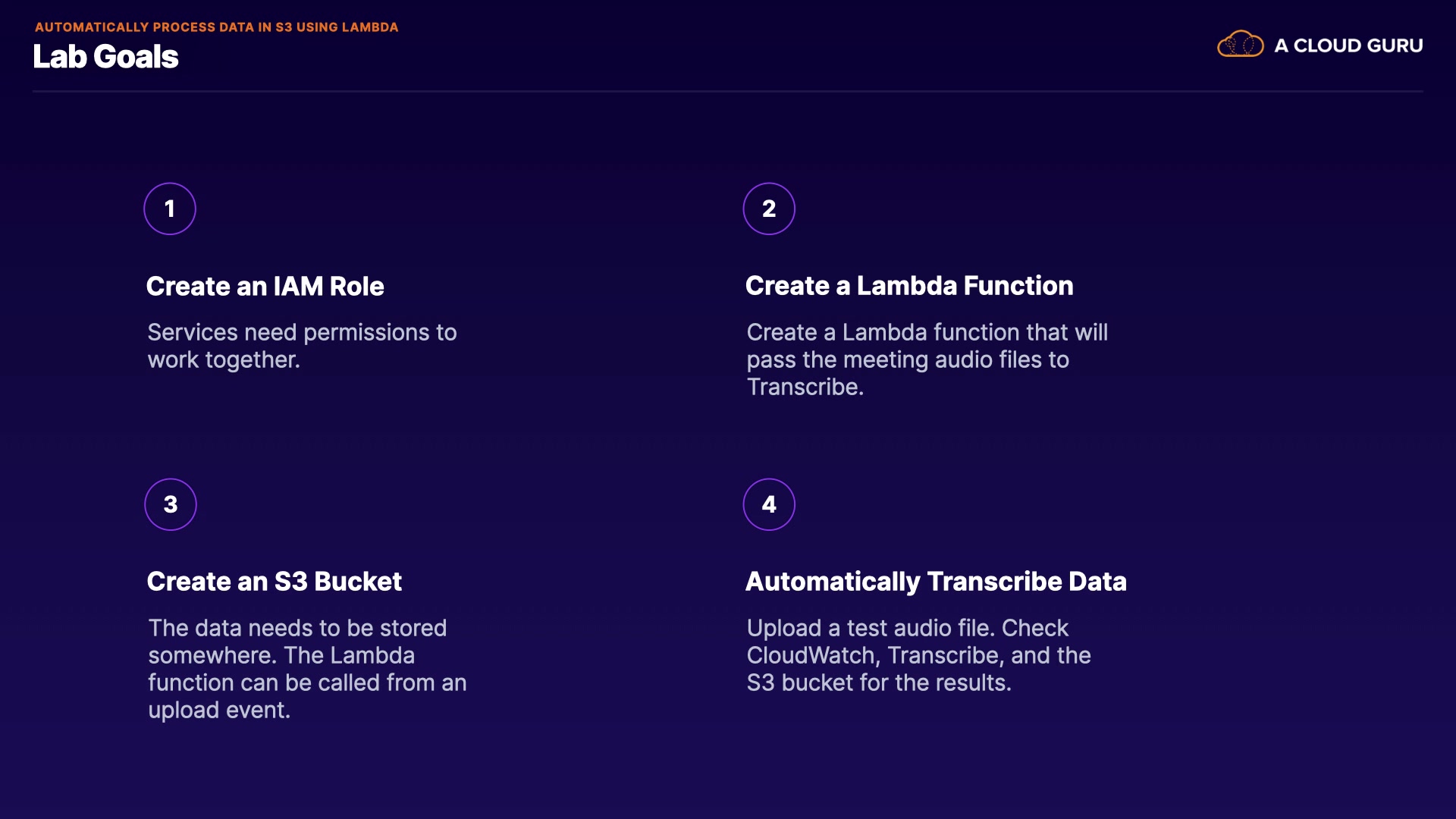Select the Automatically Transcribe Data heading

935,581
